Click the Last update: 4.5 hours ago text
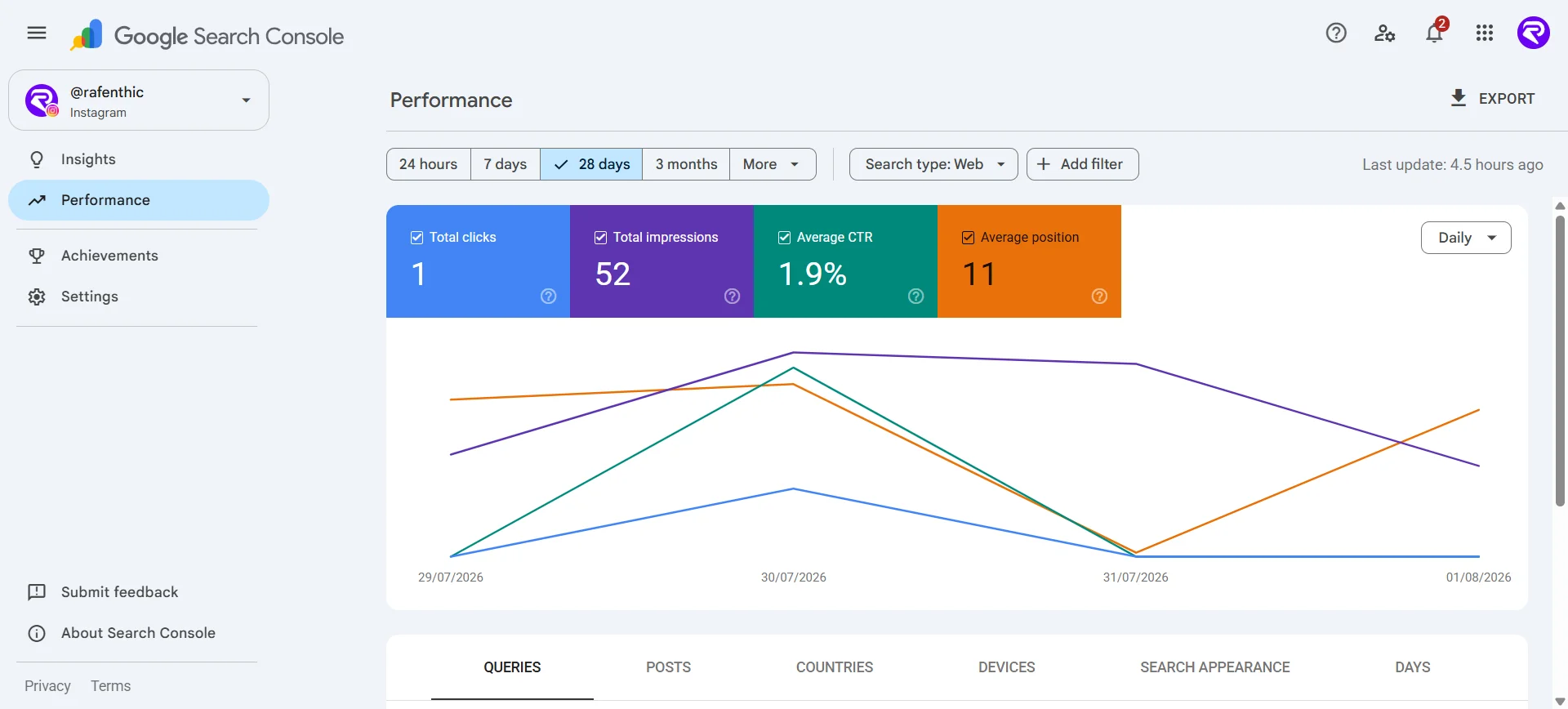This screenshot has height=709, width=1568. 1453,165
